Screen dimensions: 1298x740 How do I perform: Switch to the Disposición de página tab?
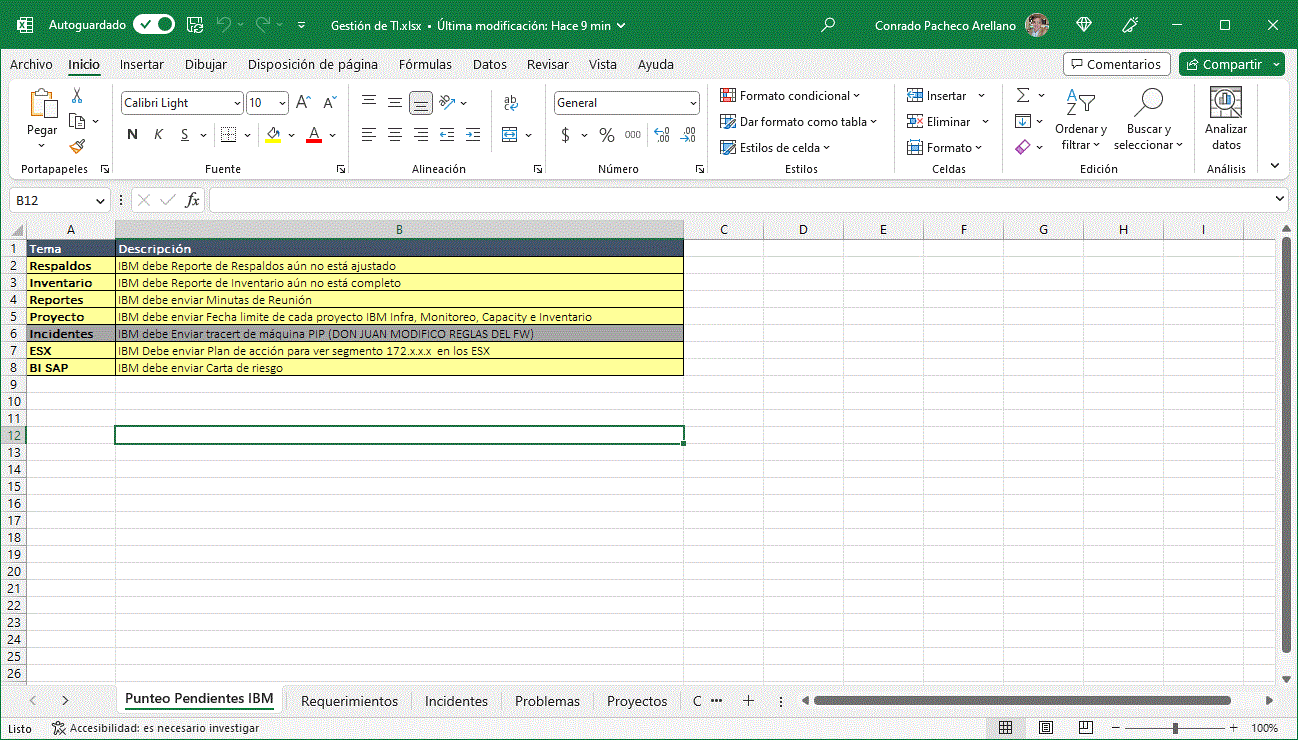313,64
